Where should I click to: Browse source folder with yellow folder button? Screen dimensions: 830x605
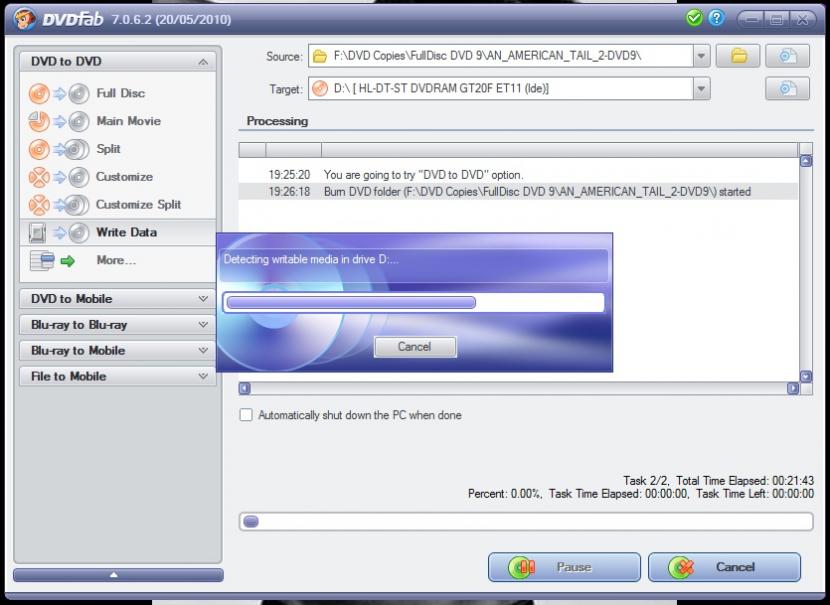(x=738, y=56)
